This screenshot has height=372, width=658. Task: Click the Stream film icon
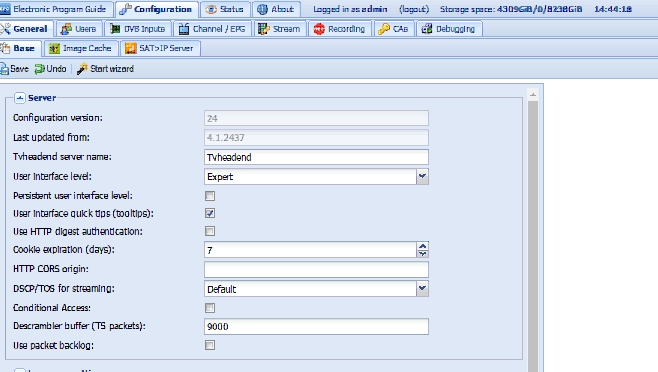(x=264, y=29)
